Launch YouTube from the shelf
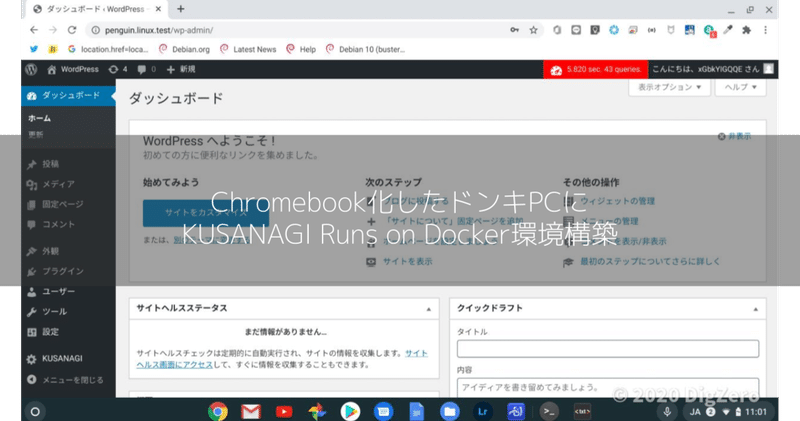The width and height of the screenshot is (800, 421). [284, 411]
